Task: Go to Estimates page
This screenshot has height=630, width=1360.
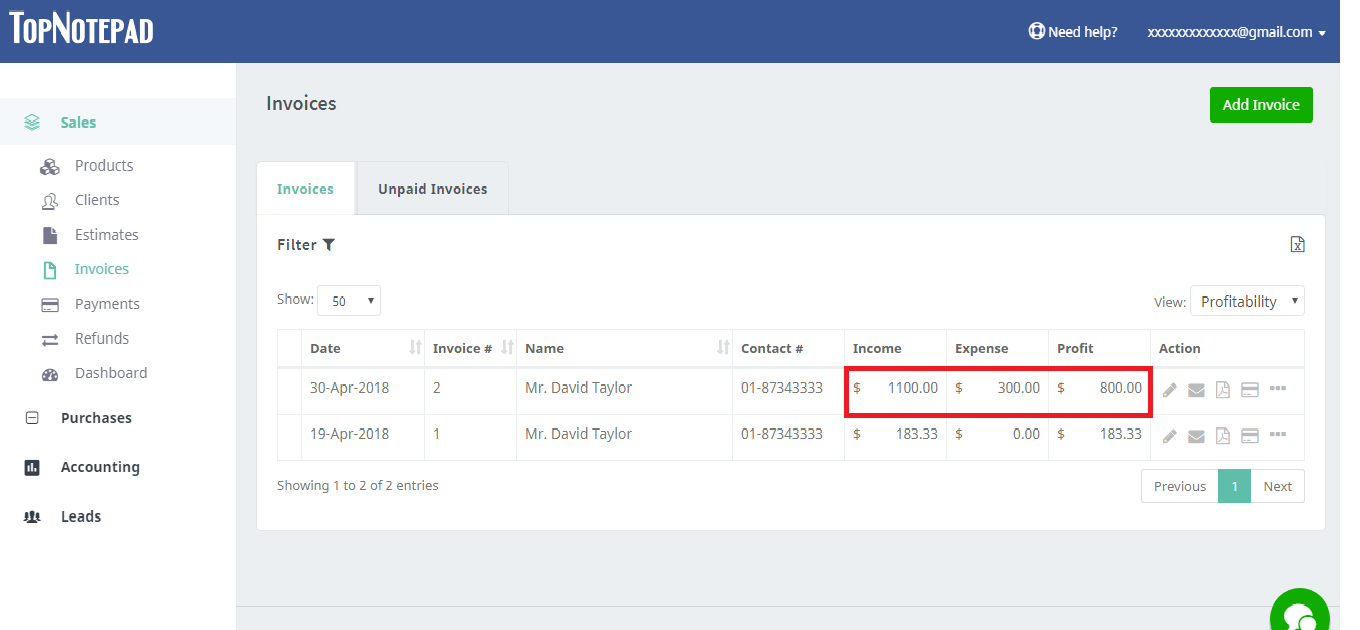Action: coord(107,235)
